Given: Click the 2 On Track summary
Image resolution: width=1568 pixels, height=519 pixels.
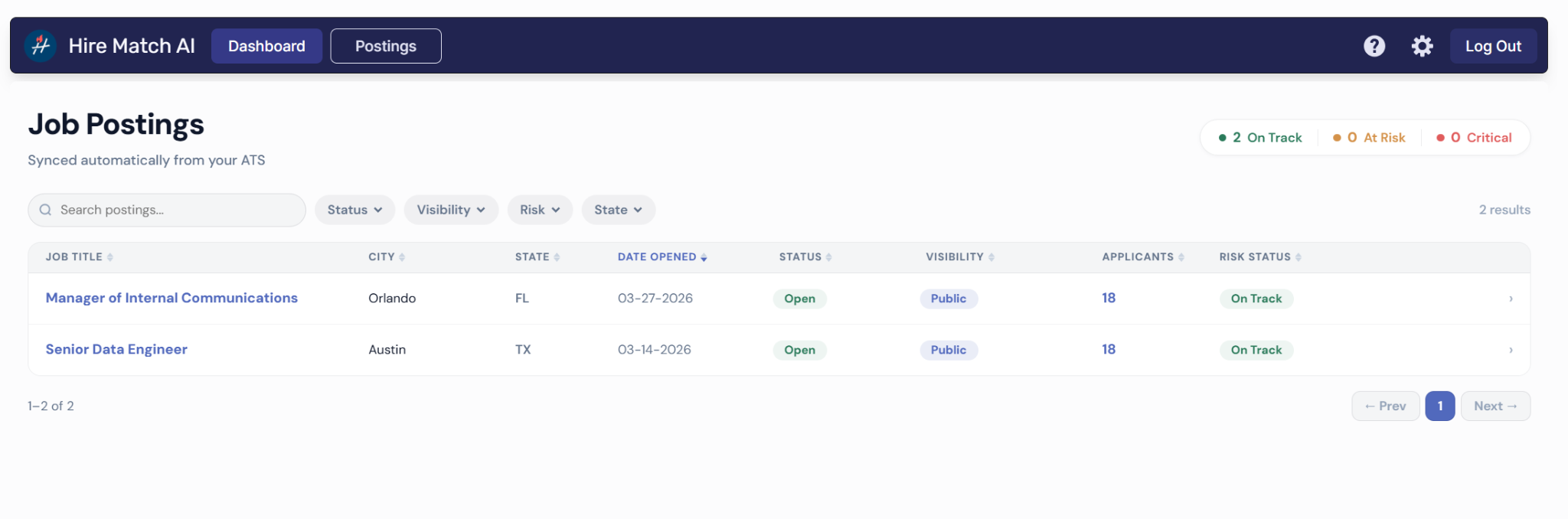Looking at the screenshot, I should click(x=1260, y=138).
